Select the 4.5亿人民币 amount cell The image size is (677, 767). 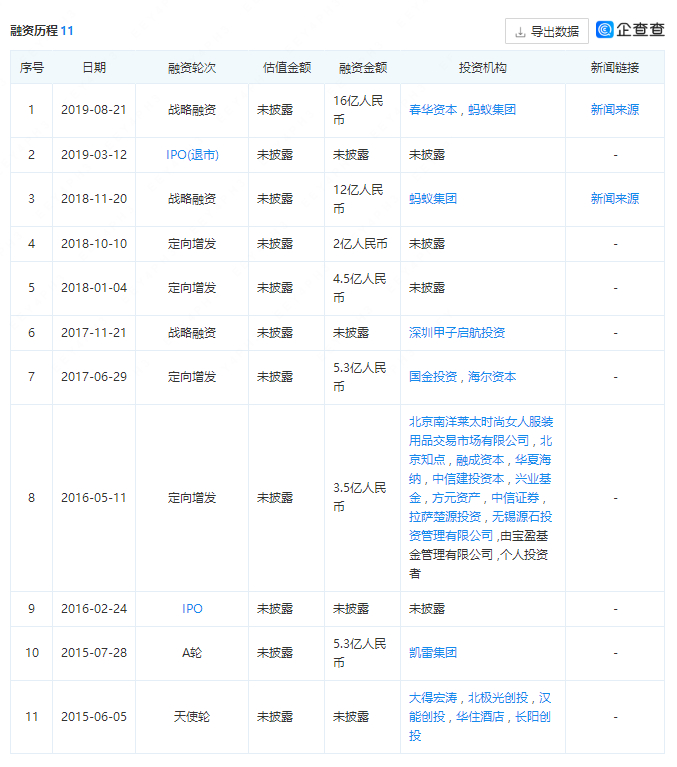coord(360,288)
